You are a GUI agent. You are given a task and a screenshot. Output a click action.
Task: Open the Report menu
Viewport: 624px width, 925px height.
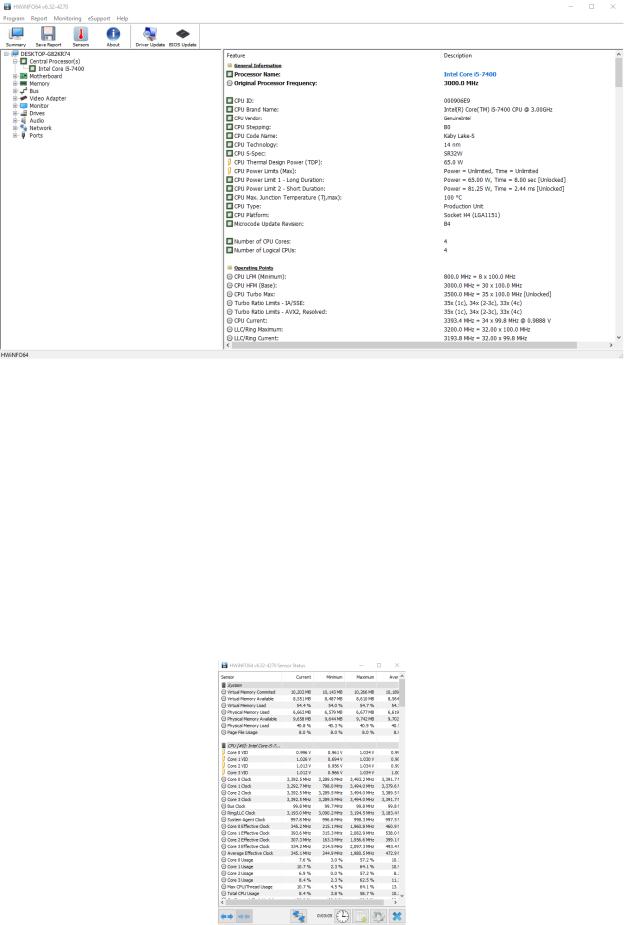tap(39, 18)
